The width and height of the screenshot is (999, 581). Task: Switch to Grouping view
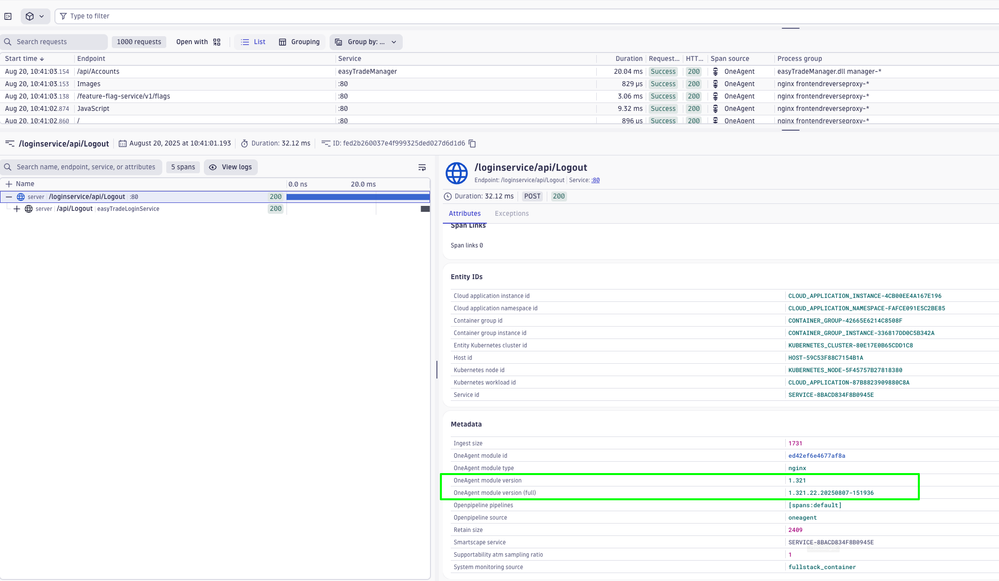pos(299,42)
